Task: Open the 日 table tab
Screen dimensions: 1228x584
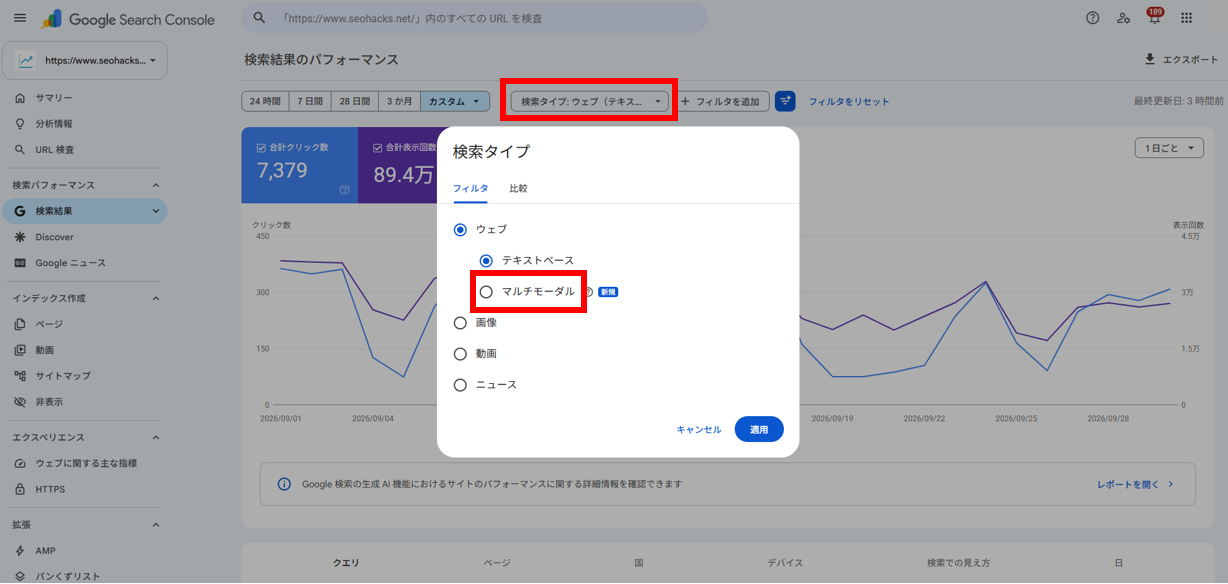Action: 1118,563
